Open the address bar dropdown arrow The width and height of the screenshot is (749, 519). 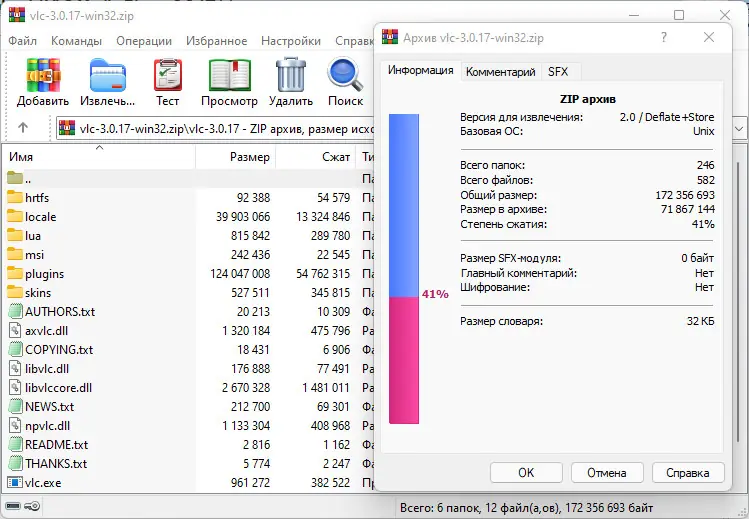pyautogui.click(x=739, y=129)
